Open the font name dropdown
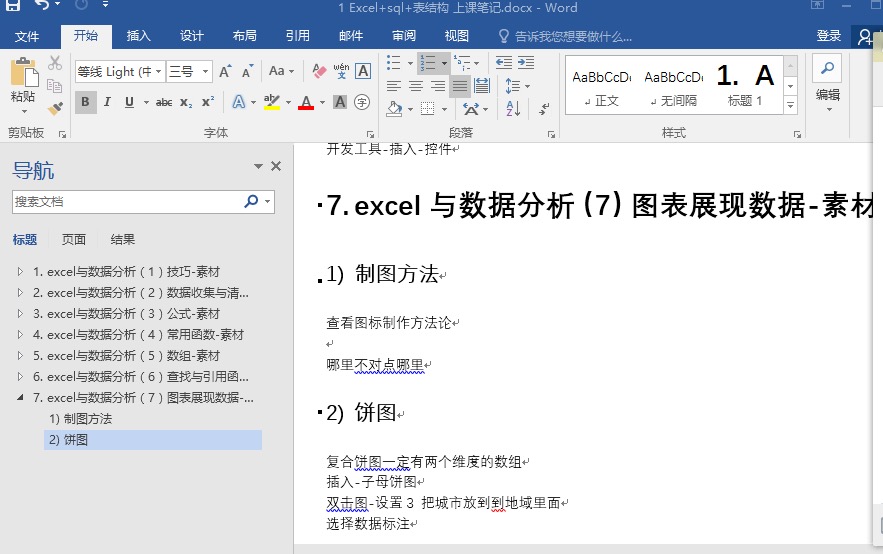This screenshot has width=883, height=554. (x=158, y=71)
